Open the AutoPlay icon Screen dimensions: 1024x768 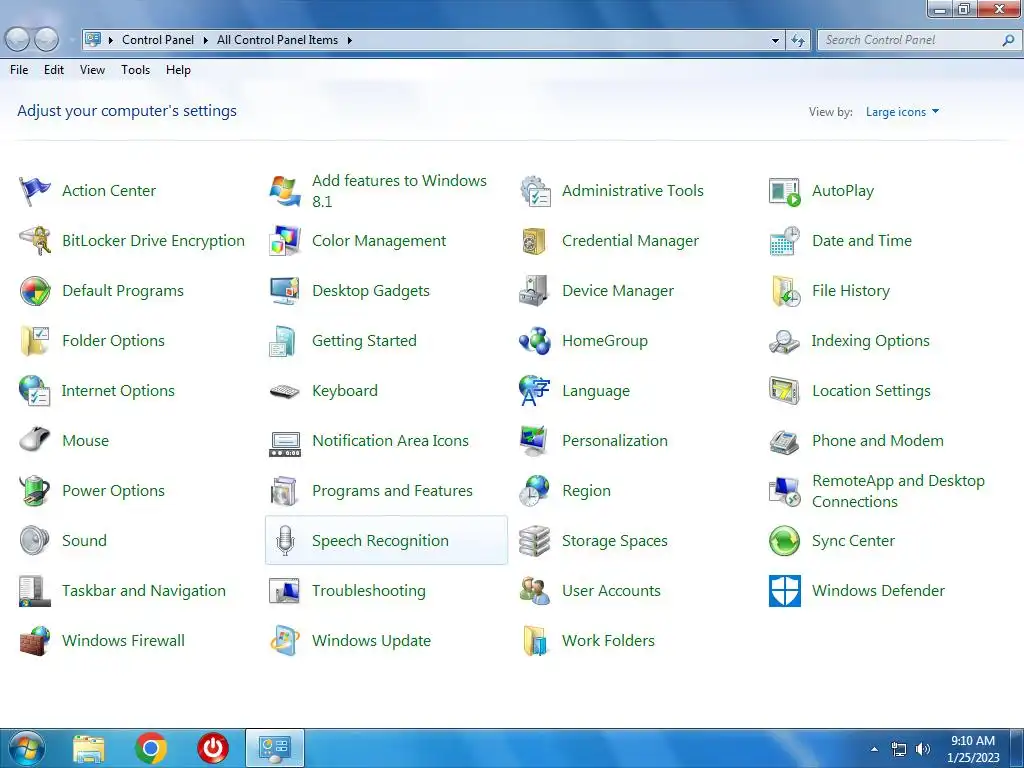pos(784,191)
